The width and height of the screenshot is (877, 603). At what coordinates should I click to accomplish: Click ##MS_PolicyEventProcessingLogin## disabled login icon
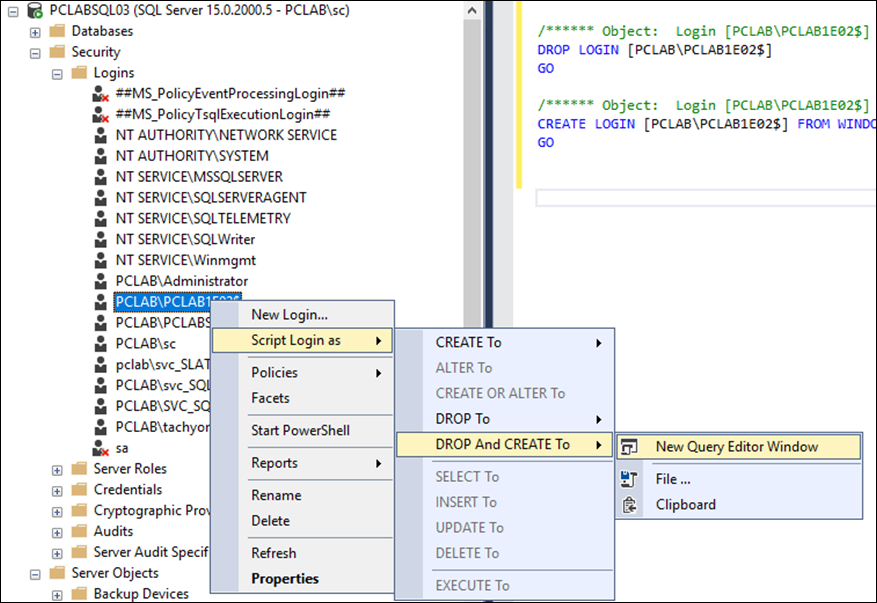tap(100, 93)
